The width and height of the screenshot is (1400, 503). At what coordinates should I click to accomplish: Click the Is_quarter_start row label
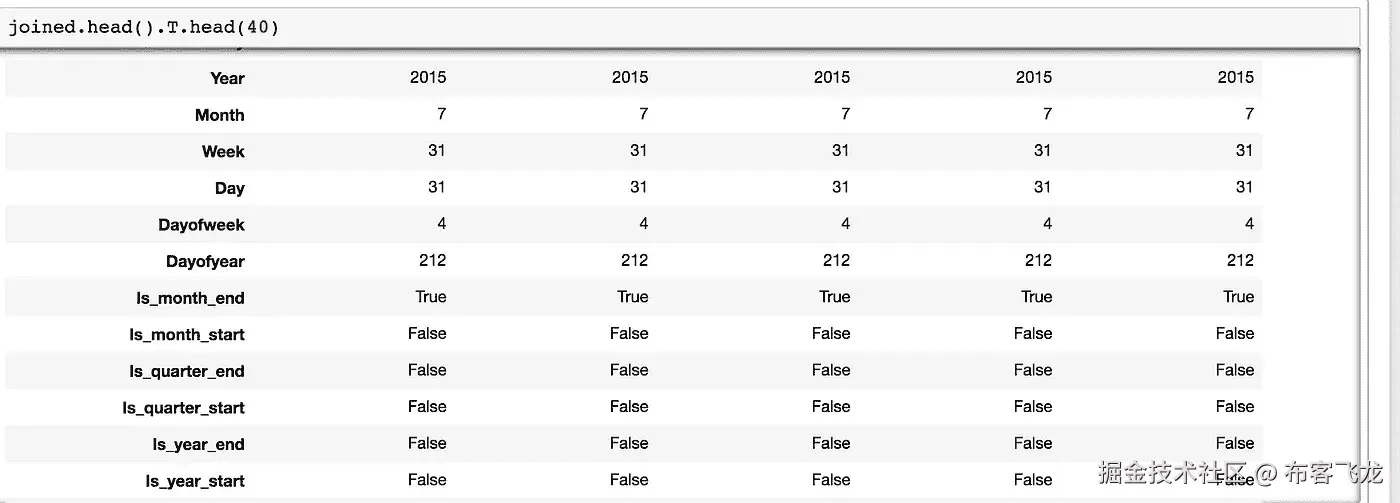pos(183,408)
